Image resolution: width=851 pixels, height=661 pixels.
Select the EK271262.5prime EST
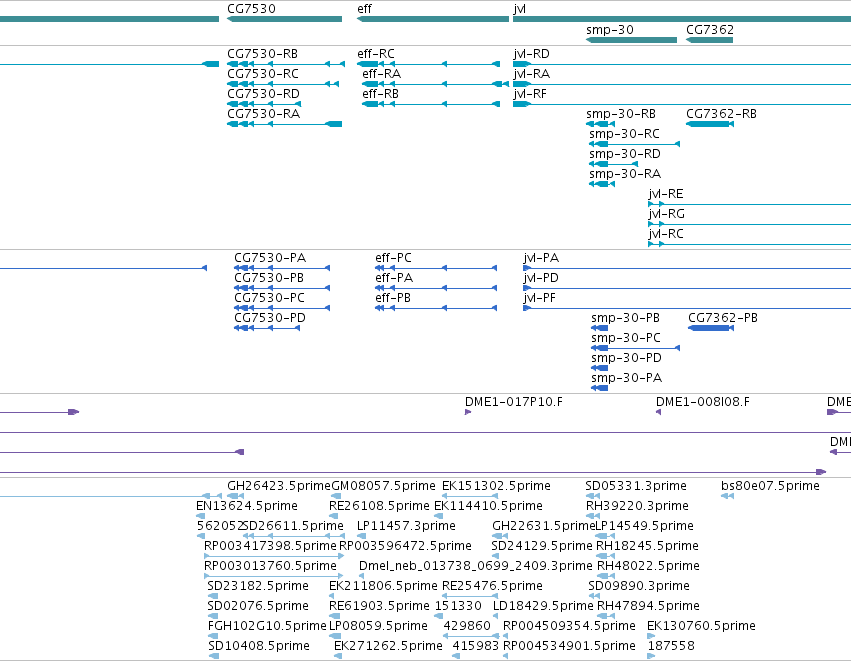pos(338,657)
